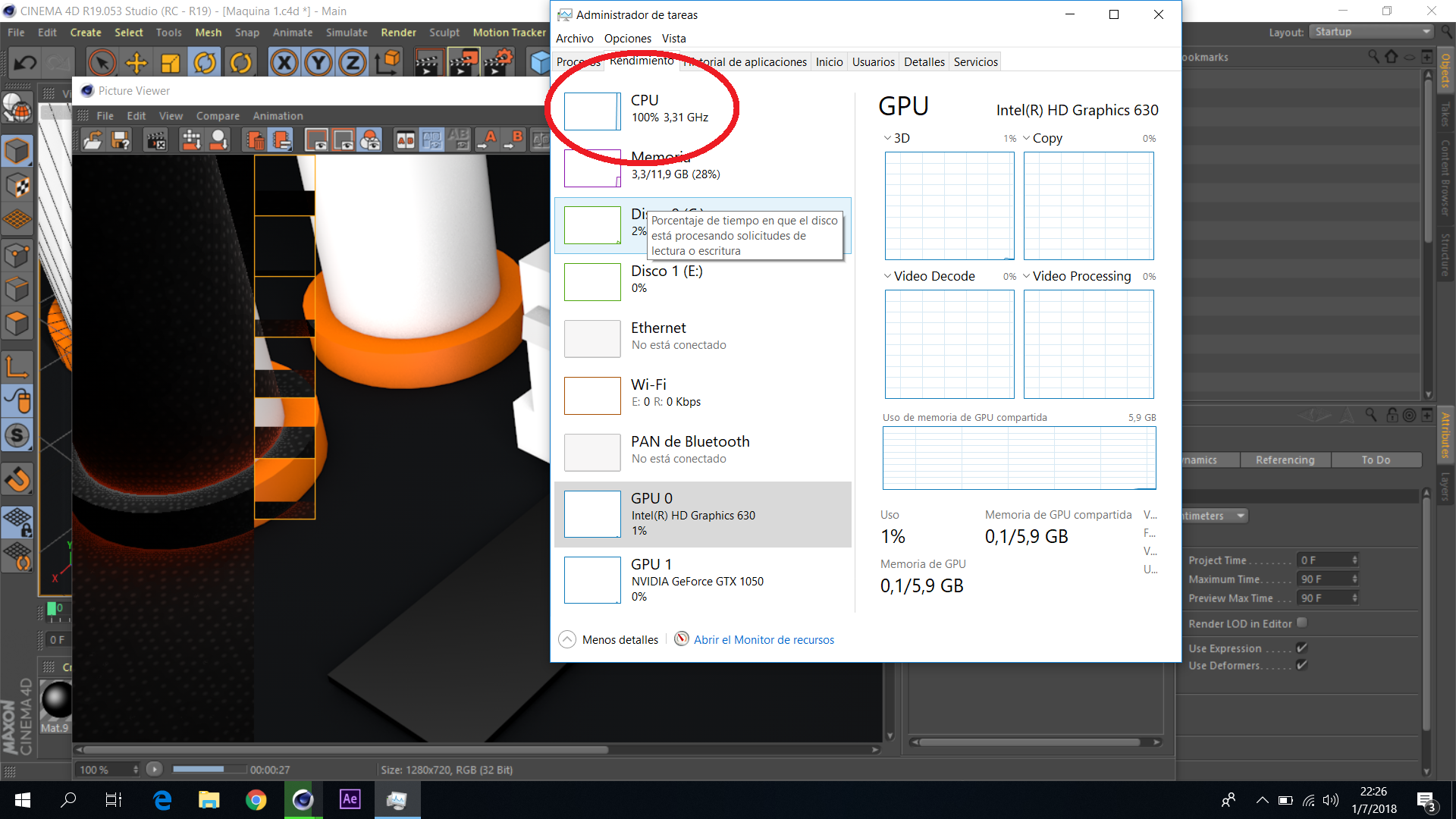Click the Mat.9 material sphere
The width and height of the screenshot is (1456, 819).
click(56, 699)
